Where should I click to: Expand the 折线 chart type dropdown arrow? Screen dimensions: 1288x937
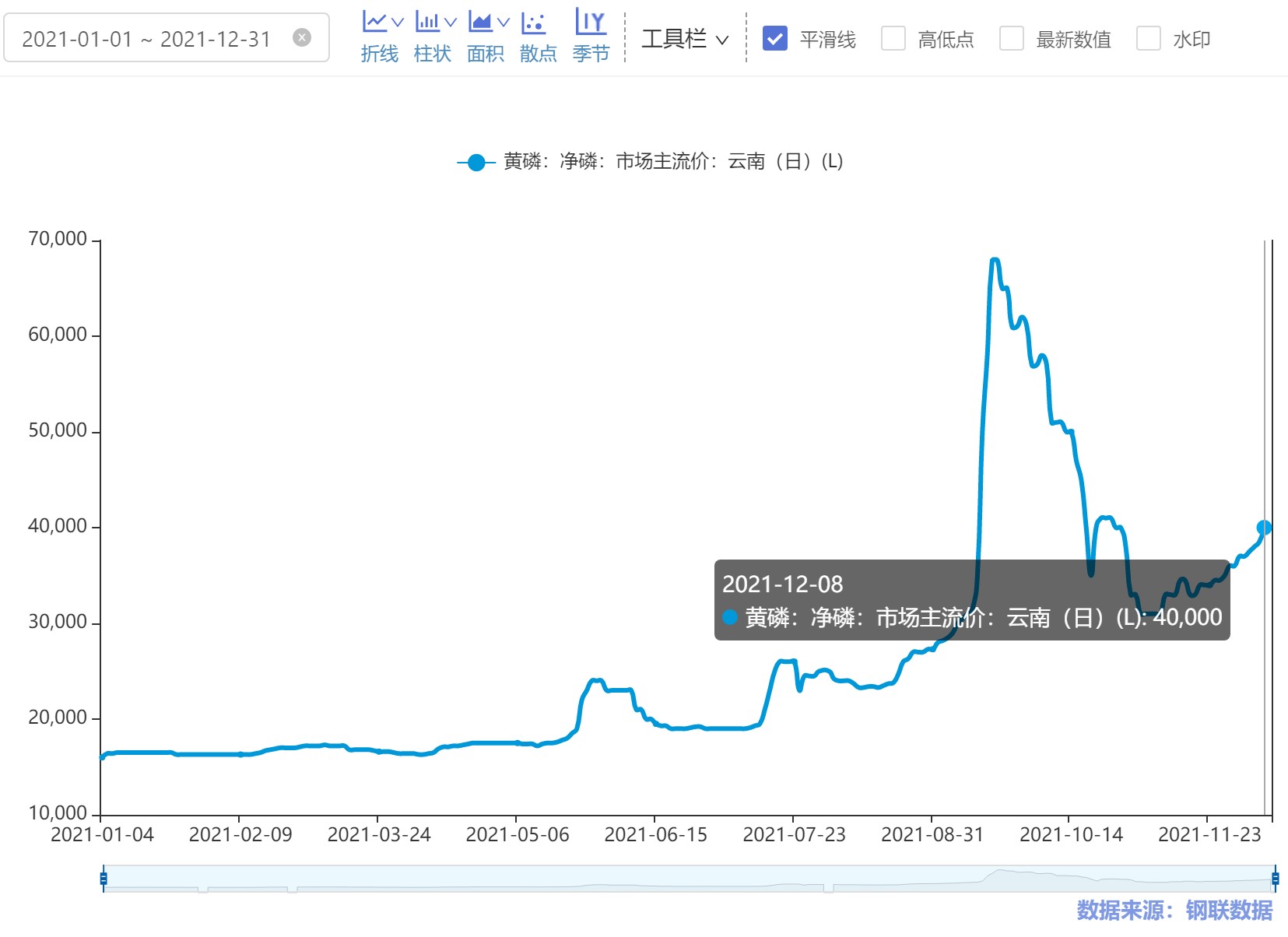(x=398, y=23)
